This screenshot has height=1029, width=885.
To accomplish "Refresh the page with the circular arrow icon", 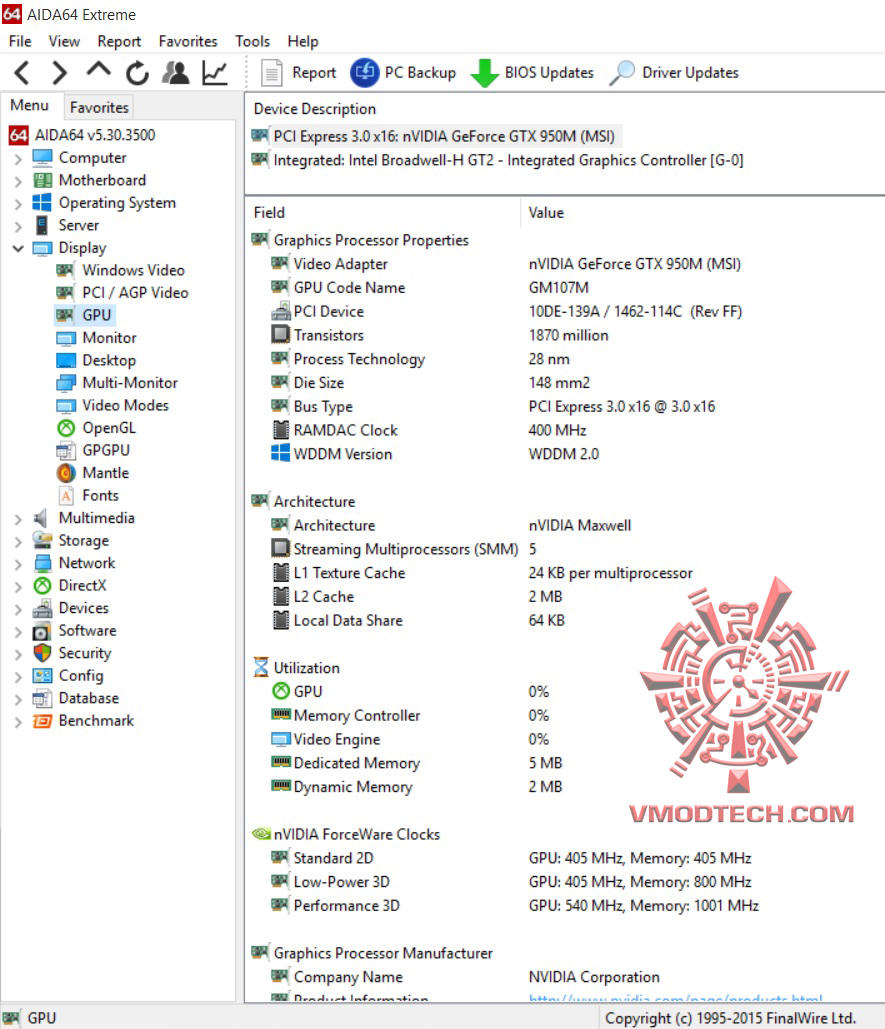I will coord(137,73).
